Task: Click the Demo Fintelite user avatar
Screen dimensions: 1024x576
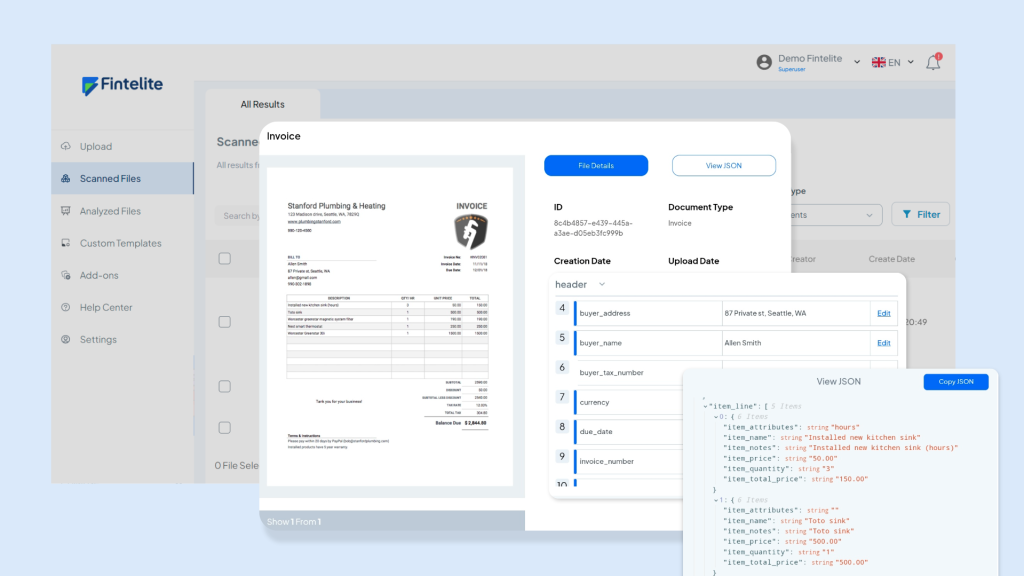Action: coord(764,62)
